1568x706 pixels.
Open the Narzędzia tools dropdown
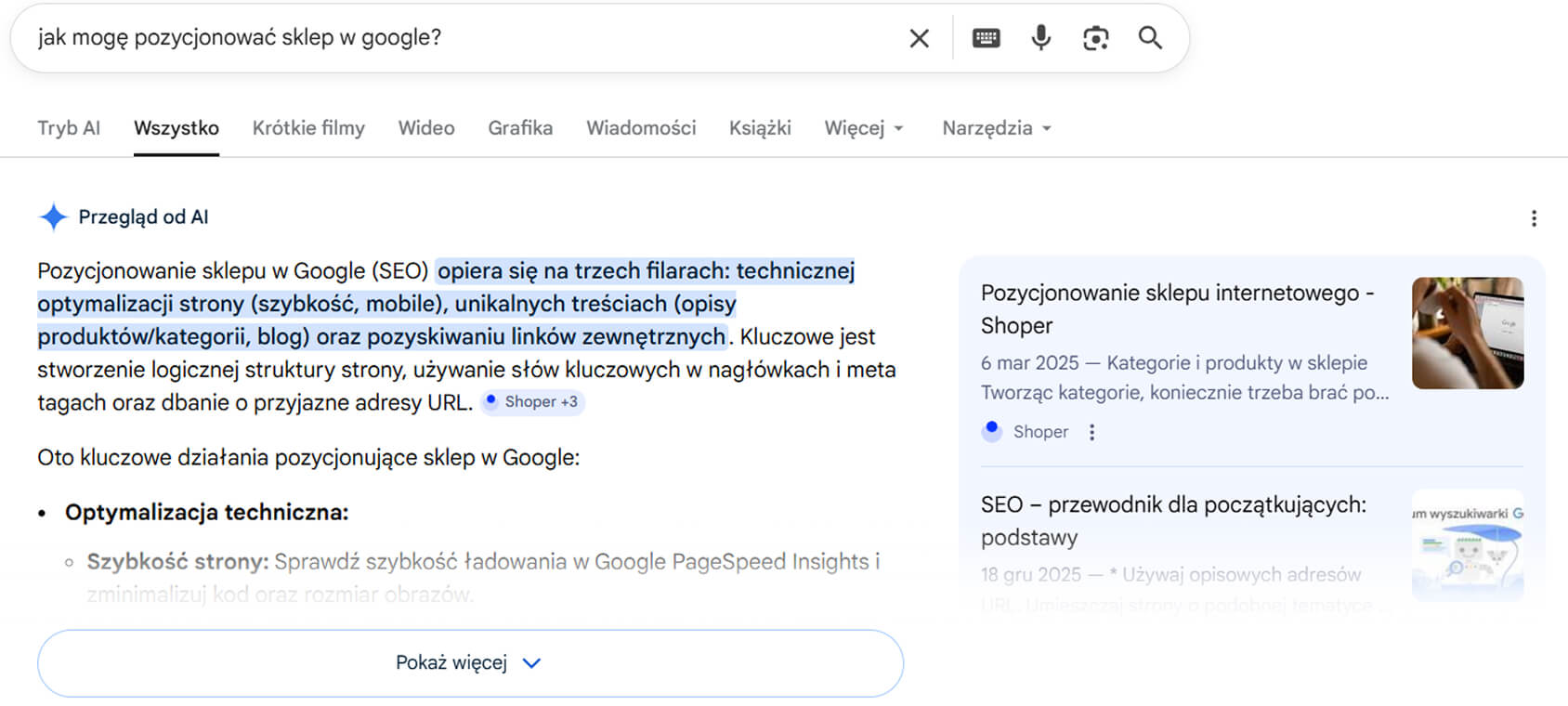(x=996, y=128)
